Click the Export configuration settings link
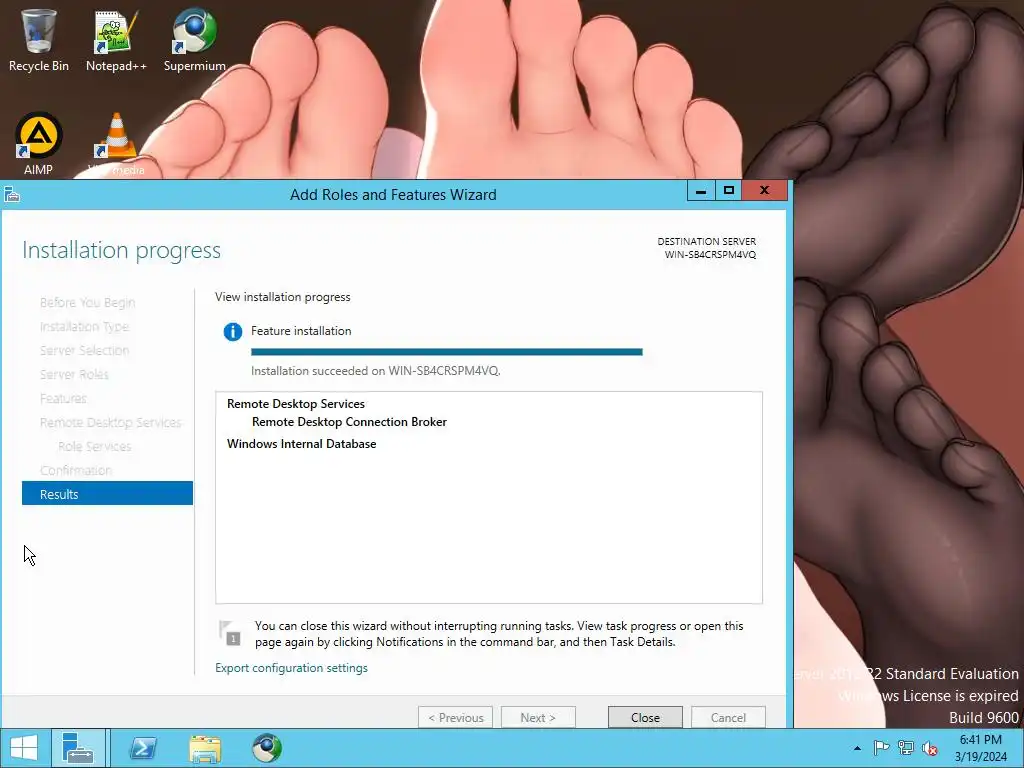 [291, 668]
